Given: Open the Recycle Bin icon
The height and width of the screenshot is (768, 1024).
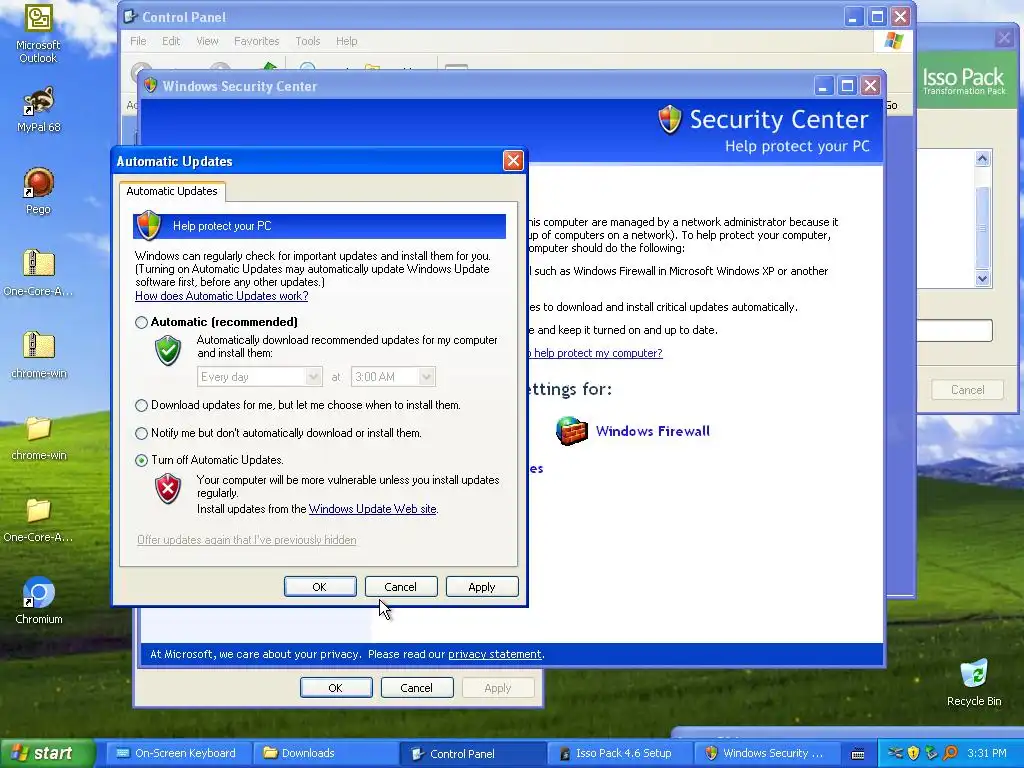Looking at the screenshot, I should pos(974,683).
